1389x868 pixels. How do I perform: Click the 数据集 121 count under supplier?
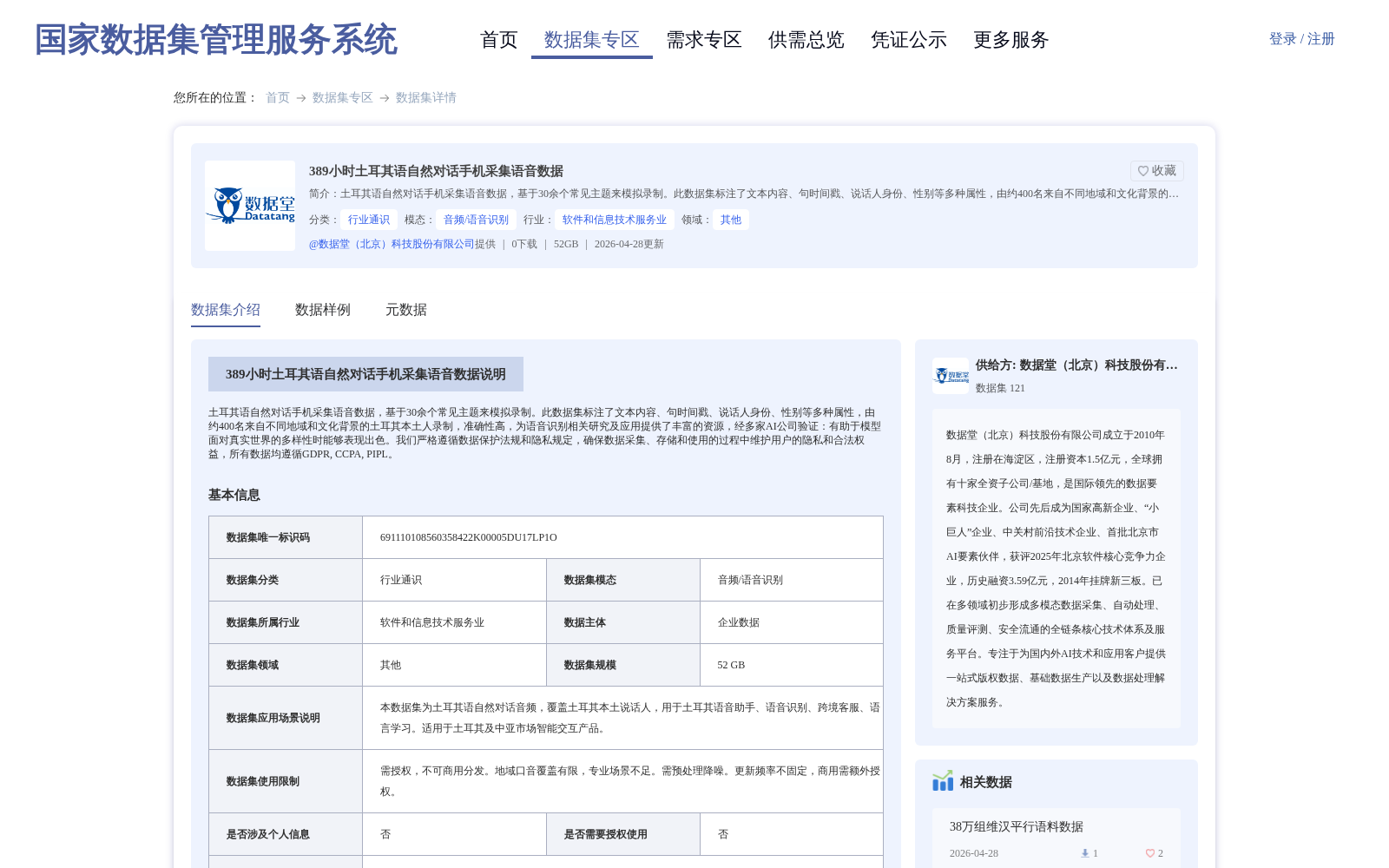1000,388
